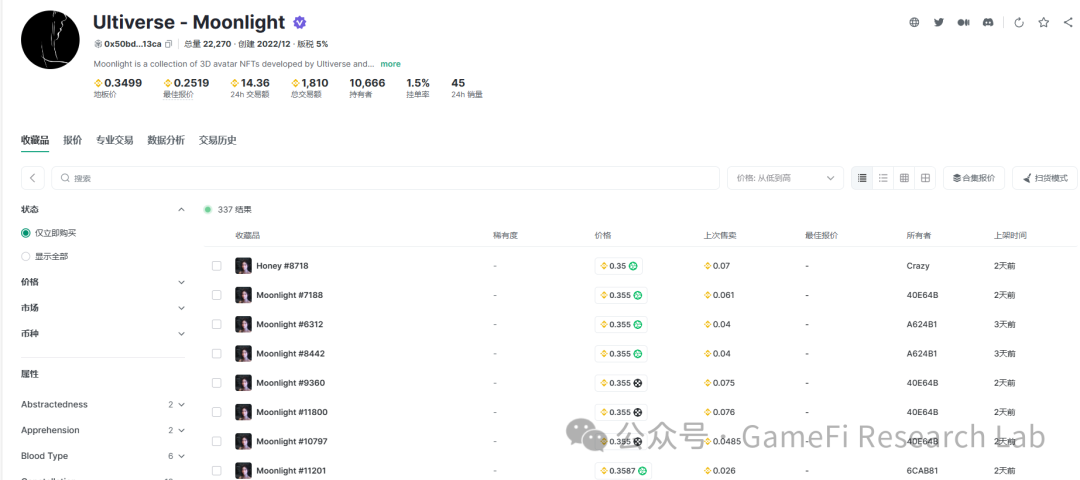
Task: Click the 0.3499 地板价 stat
Action: tap(118, 87)
